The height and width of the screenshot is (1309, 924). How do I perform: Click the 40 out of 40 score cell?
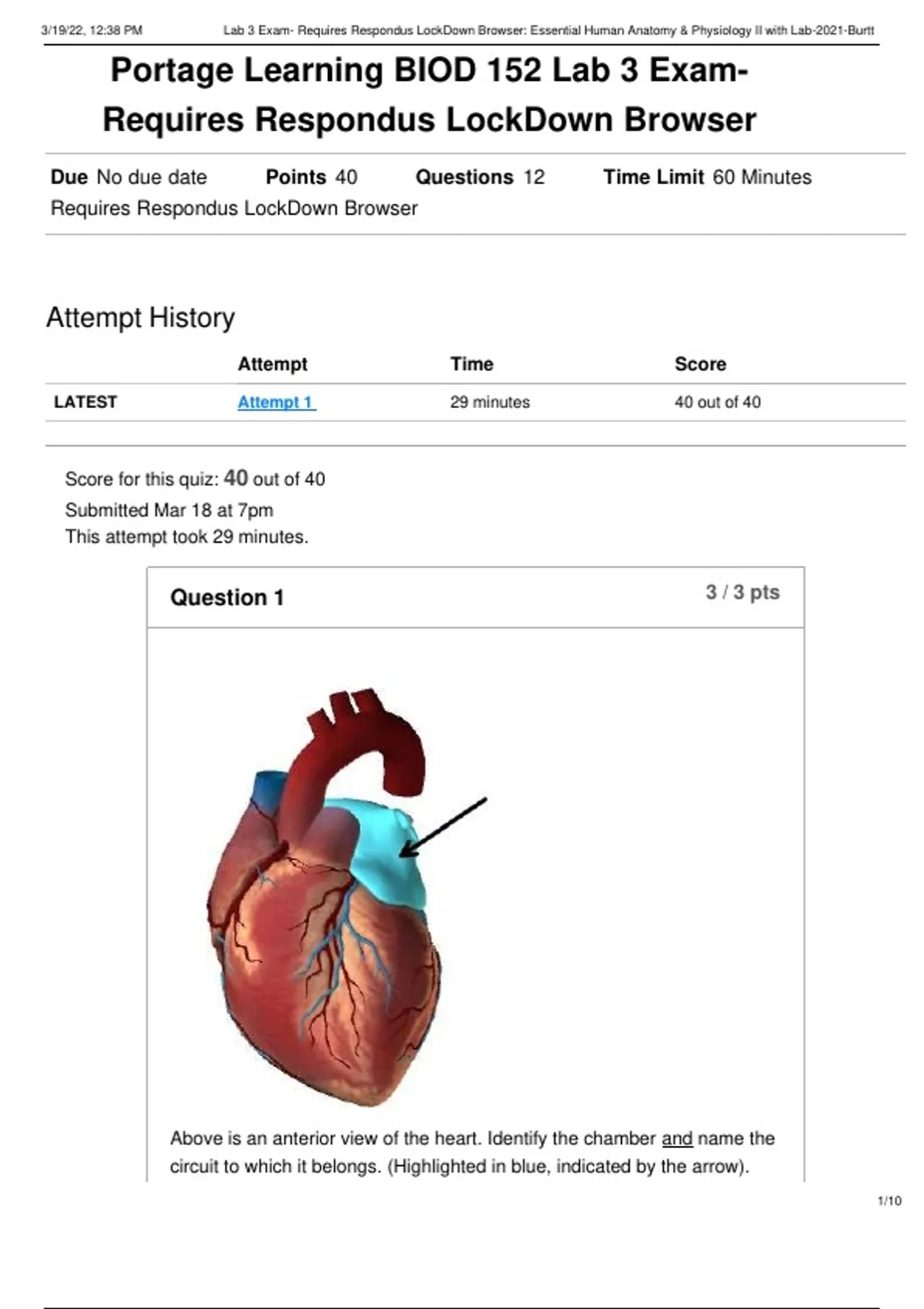[x=717, y=402]
